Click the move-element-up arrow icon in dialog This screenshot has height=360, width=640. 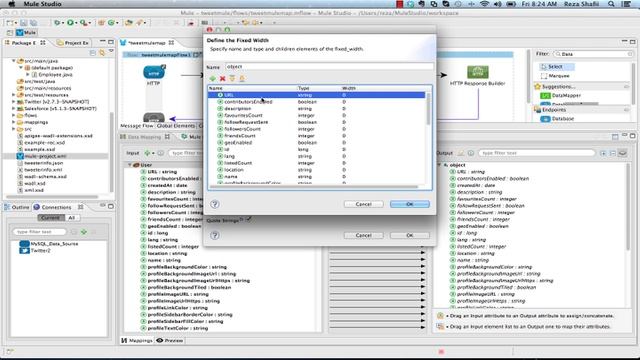click(x=242, y=78)
